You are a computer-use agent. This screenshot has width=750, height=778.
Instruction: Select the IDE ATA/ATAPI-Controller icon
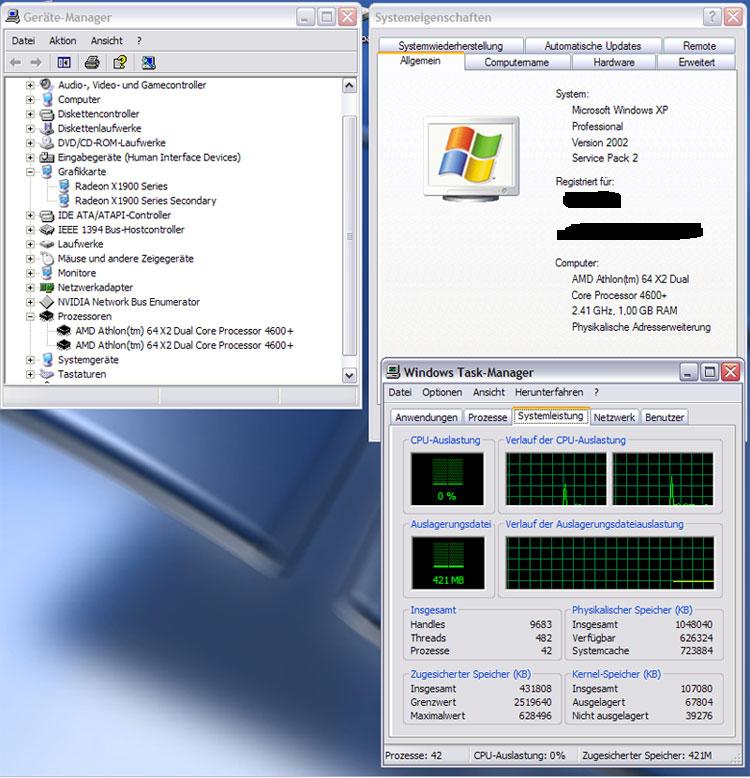coord(47,215)
